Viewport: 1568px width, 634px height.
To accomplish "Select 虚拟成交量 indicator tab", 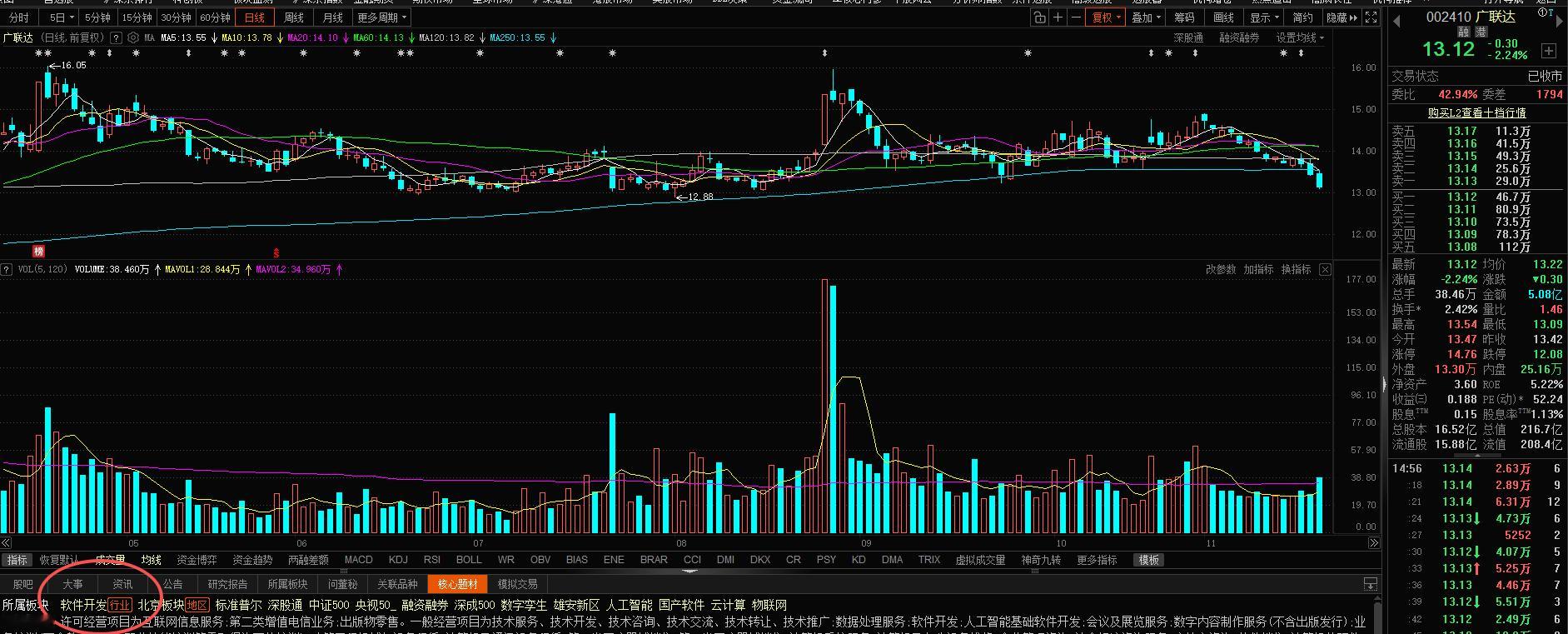I will tap(980, 560).
